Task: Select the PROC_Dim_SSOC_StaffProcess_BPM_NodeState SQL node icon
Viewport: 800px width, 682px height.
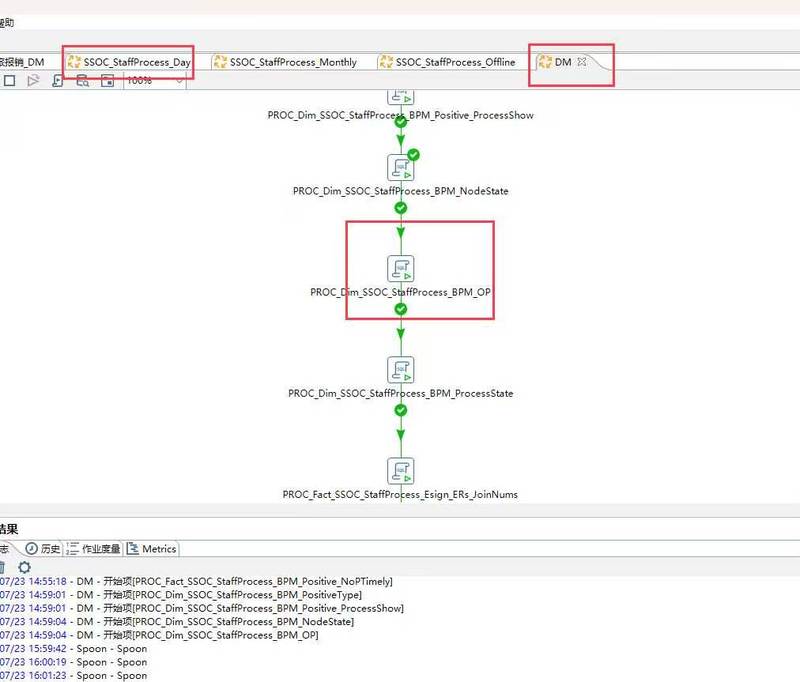Action: pyautogui.click(x=401, y=167)
